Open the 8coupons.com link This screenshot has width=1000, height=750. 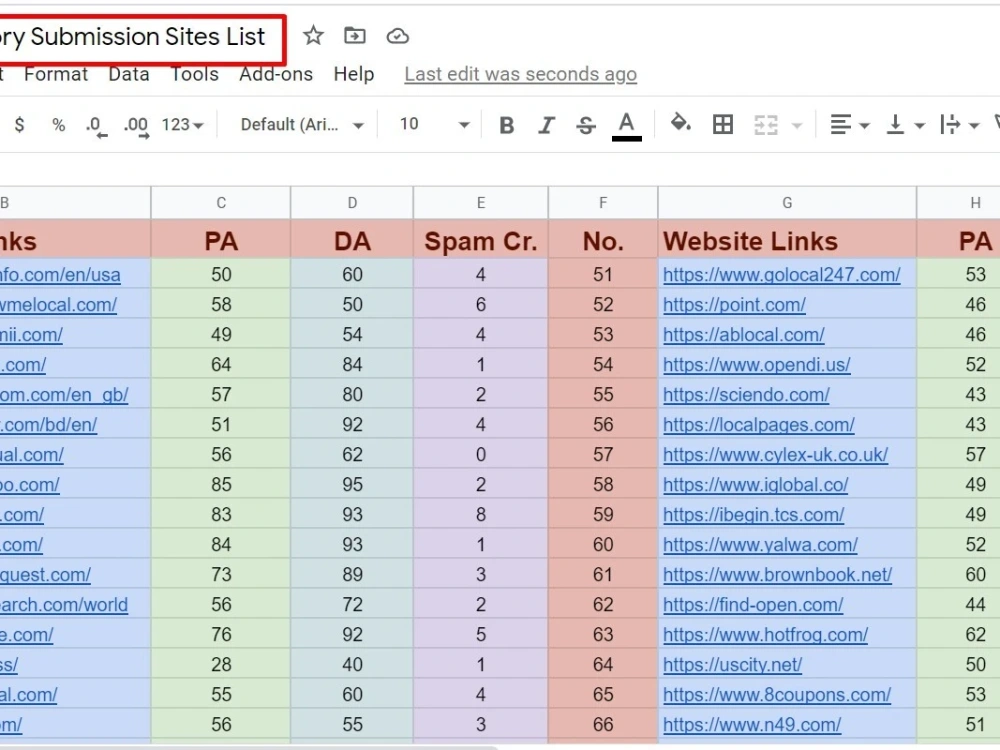coord(777,695)
